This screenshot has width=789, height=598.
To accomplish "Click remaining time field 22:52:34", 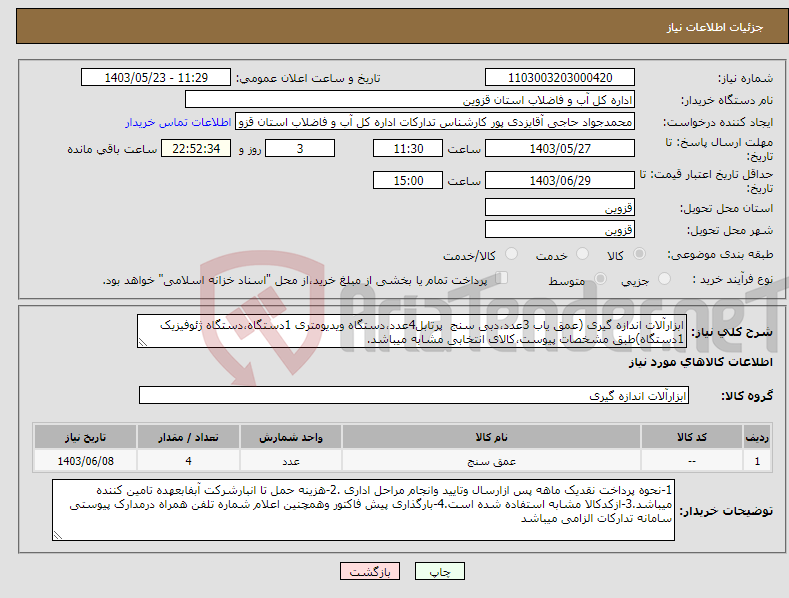I will coord(196,148).
